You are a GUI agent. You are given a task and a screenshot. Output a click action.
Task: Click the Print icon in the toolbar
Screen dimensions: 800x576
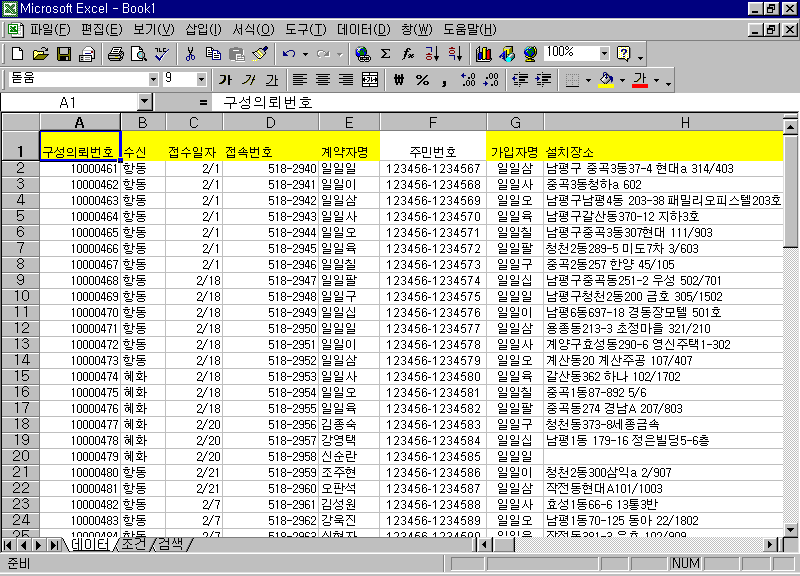pyautogui.click(x=115, y=54)
